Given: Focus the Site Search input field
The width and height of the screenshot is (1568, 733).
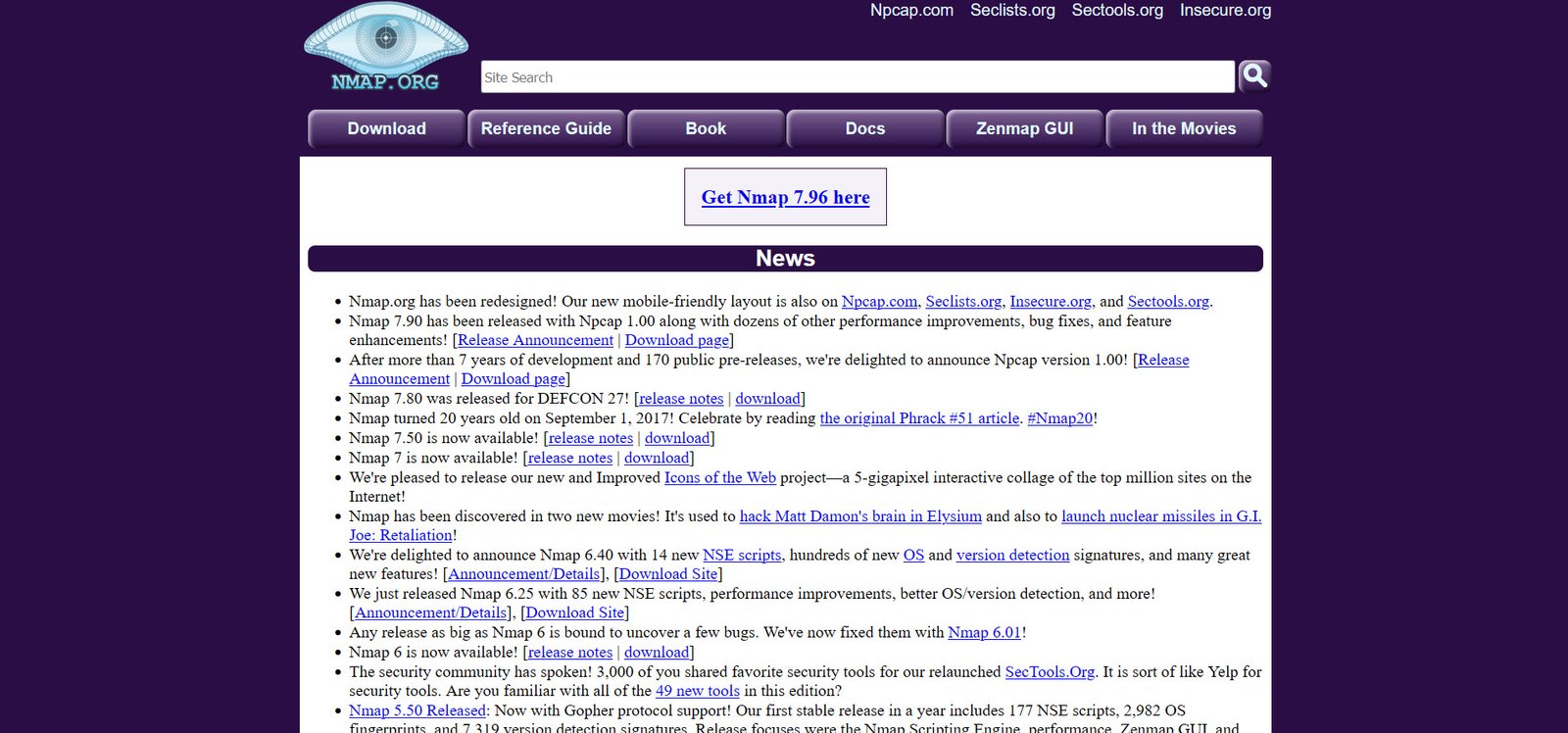Looking at the screenshot, I should (857, 76).
